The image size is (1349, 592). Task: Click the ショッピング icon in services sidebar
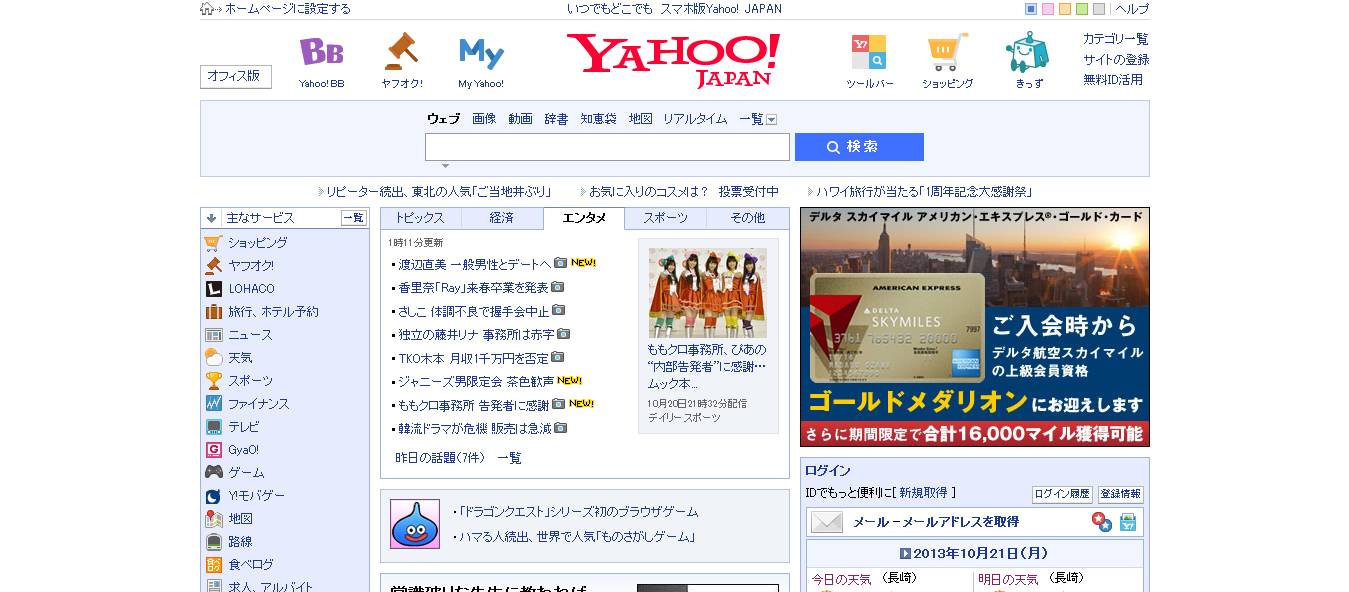(x=213, y=242)
